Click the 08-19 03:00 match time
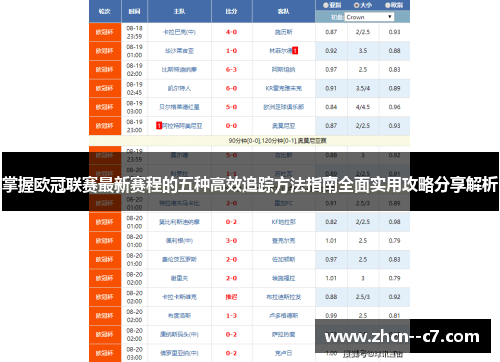This screenshot has height=362, width=500. (134, 107)
